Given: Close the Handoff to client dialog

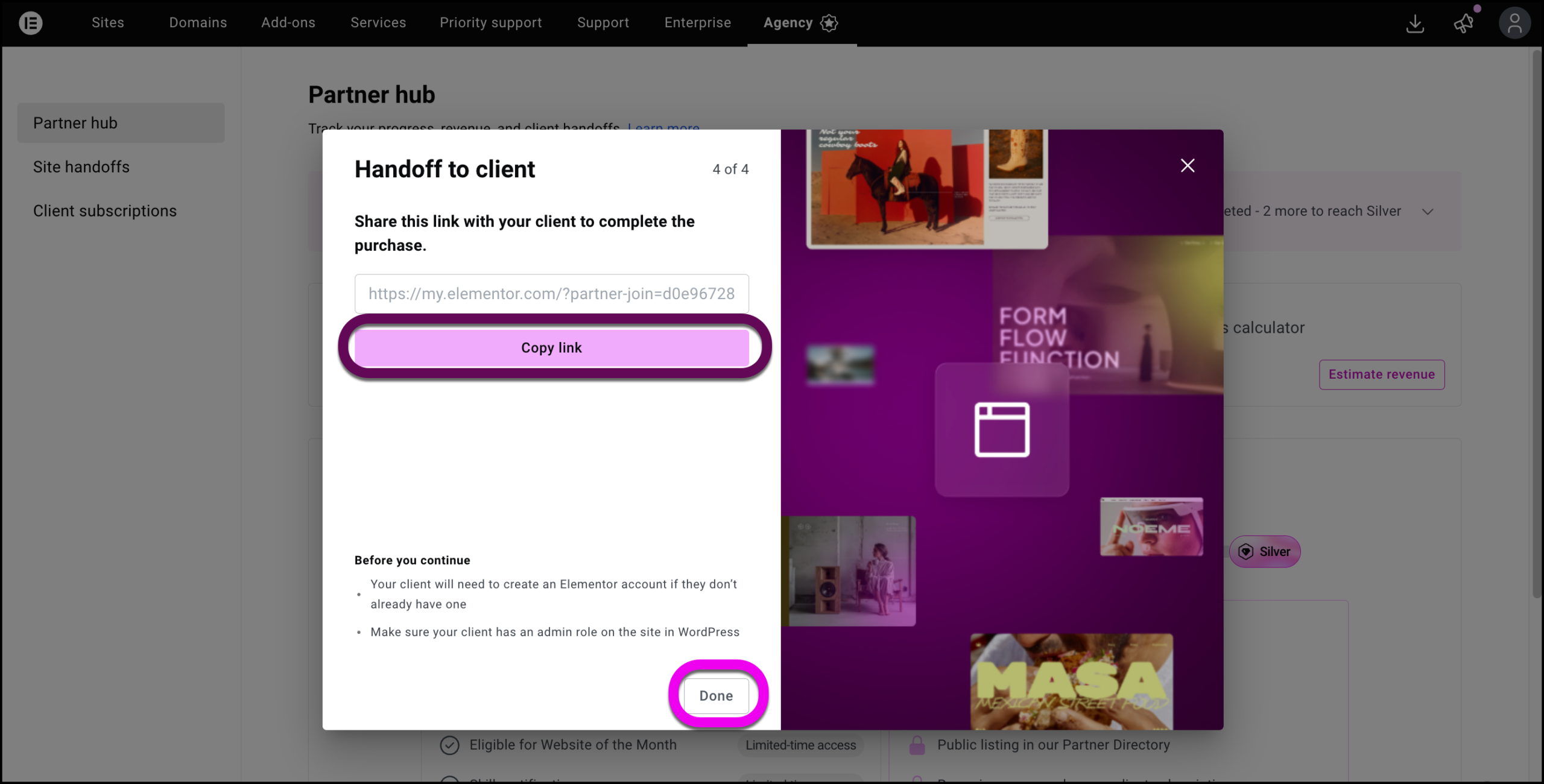Looking at the screenshot, I should [x=1187, y=165].
